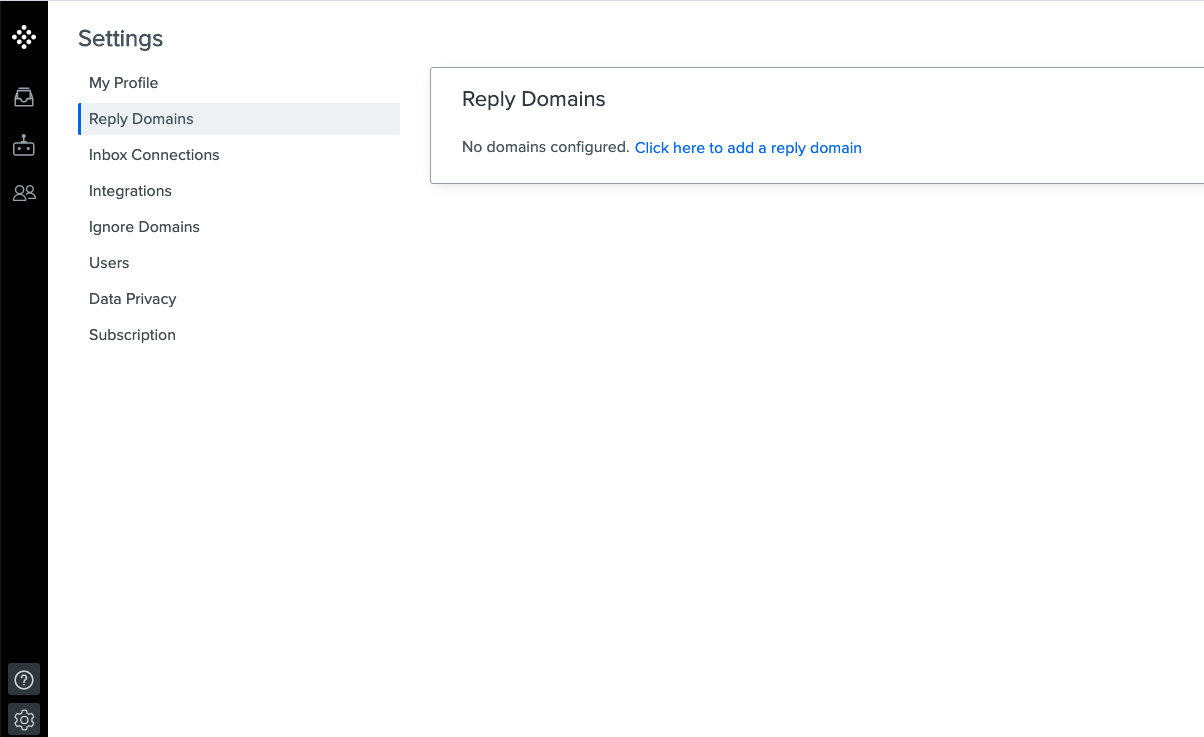This screenshot has height=737, width=1204.
Task: Select the robot automation icon in the sidebar
Action: [x=24, y=144]
